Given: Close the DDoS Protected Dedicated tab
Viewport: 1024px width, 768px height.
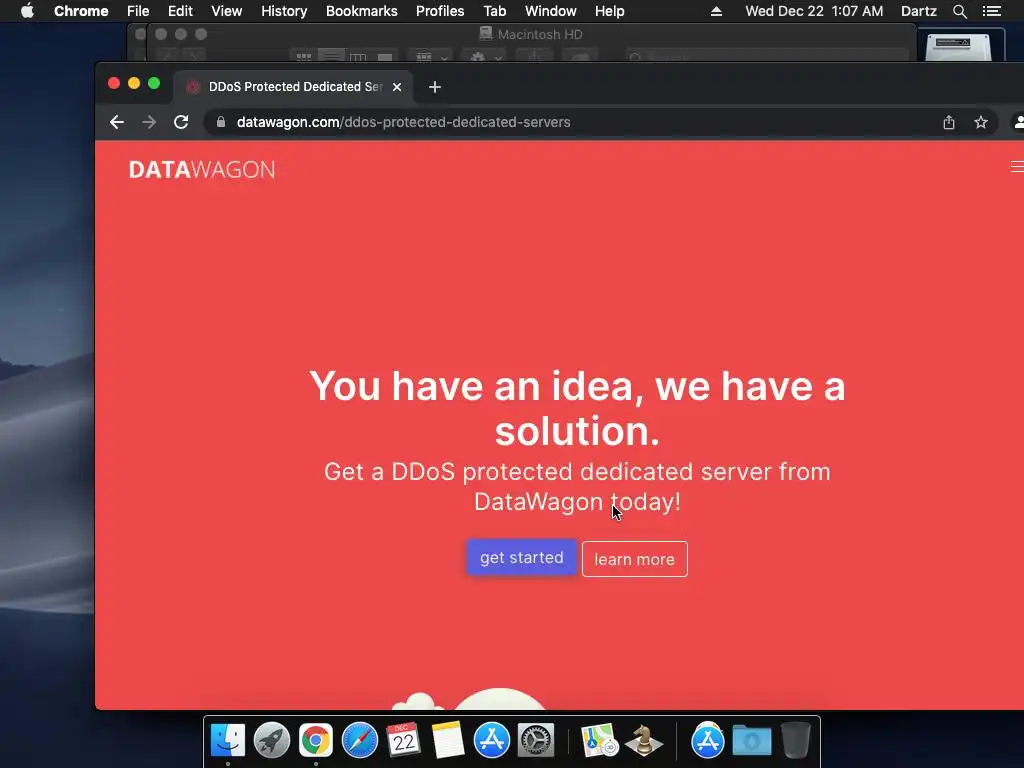Looking at the screenshot, I should [397, 87].
